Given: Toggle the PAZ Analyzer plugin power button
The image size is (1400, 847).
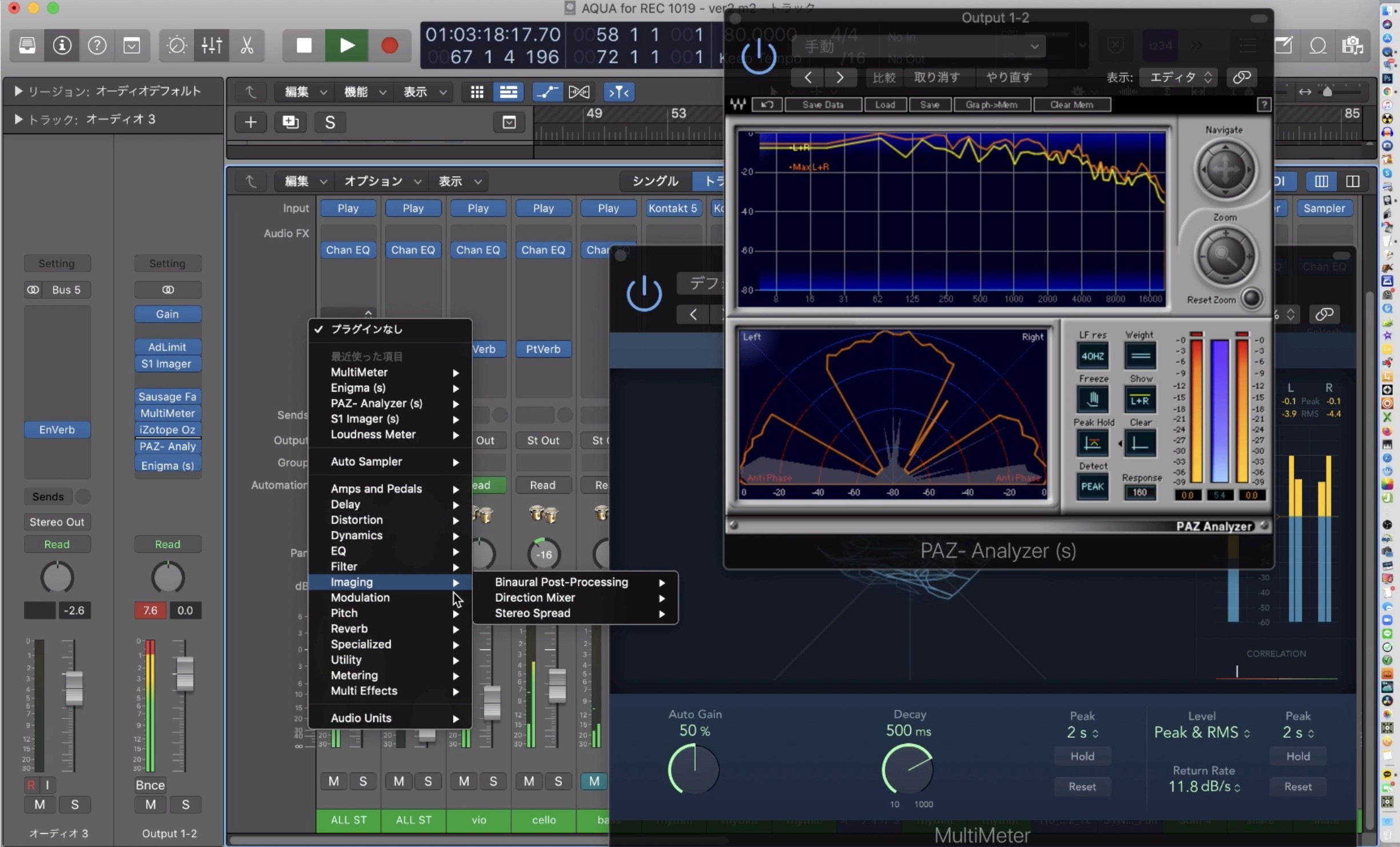Looking at the screenshot, I should [x=759, y=57].
